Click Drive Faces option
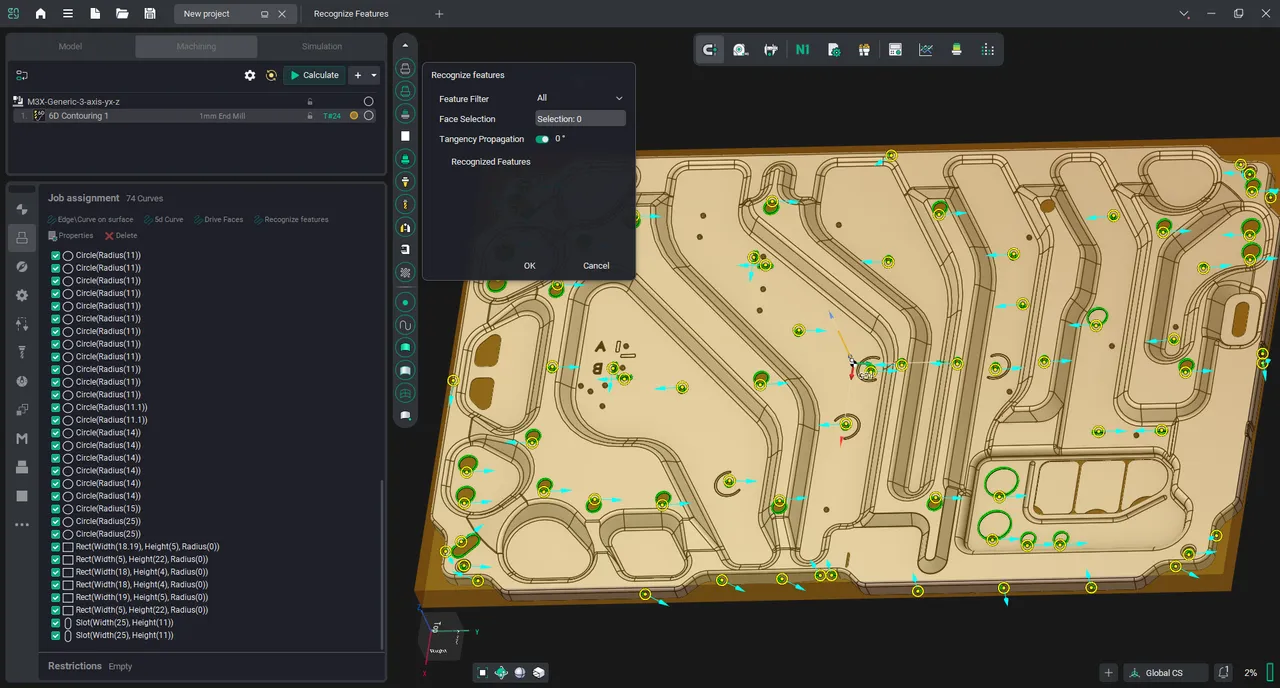 click(219, 219)
